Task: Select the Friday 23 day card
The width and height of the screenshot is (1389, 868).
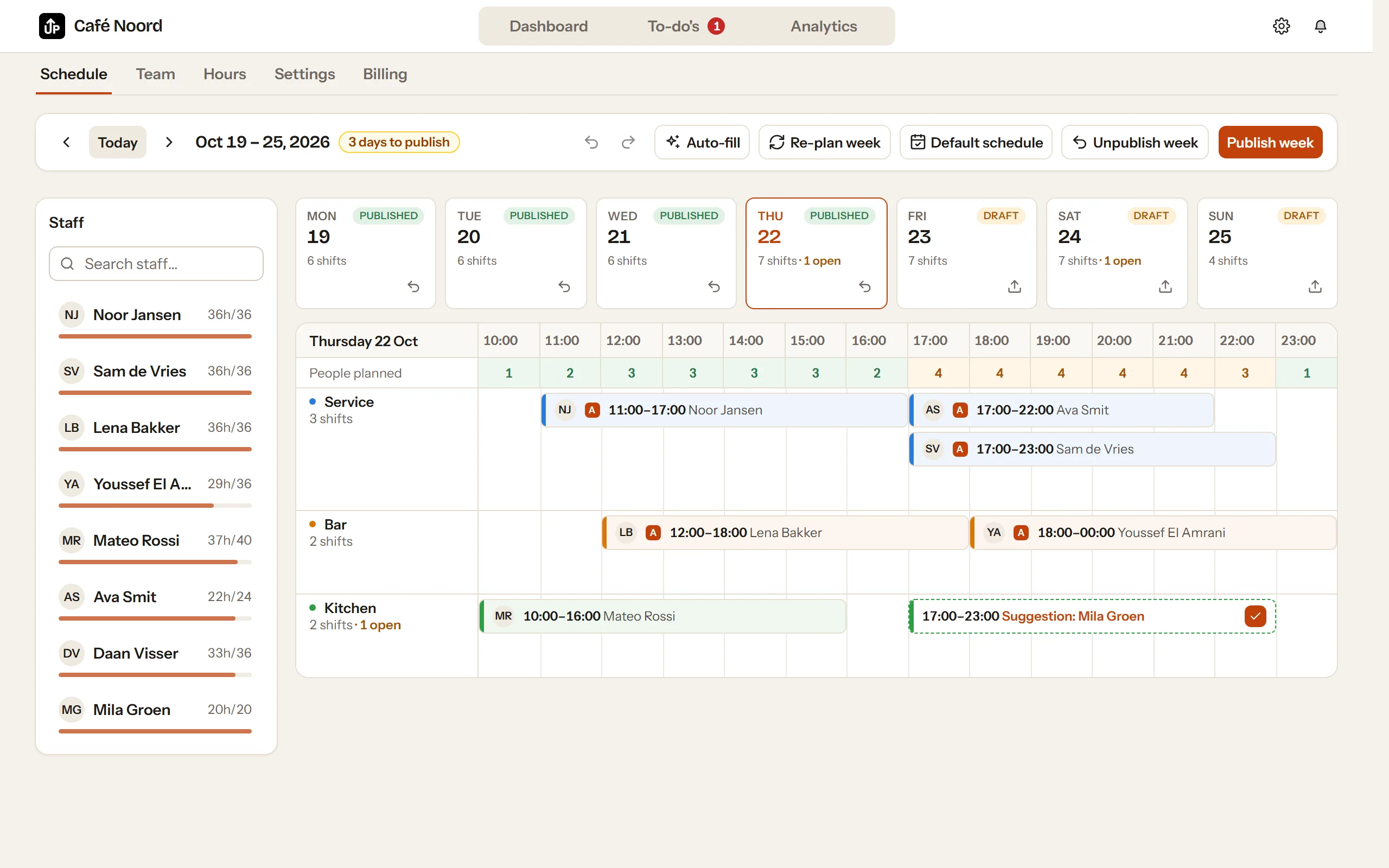Action: (966, 253)
